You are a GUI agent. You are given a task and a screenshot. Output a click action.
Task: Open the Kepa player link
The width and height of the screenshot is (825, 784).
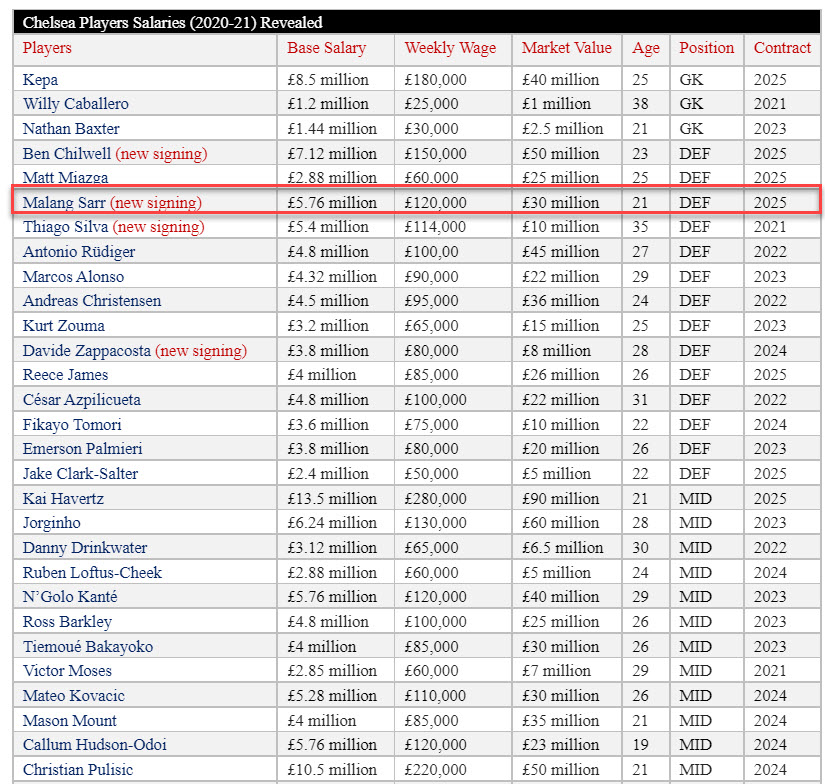tap(40, 80)
